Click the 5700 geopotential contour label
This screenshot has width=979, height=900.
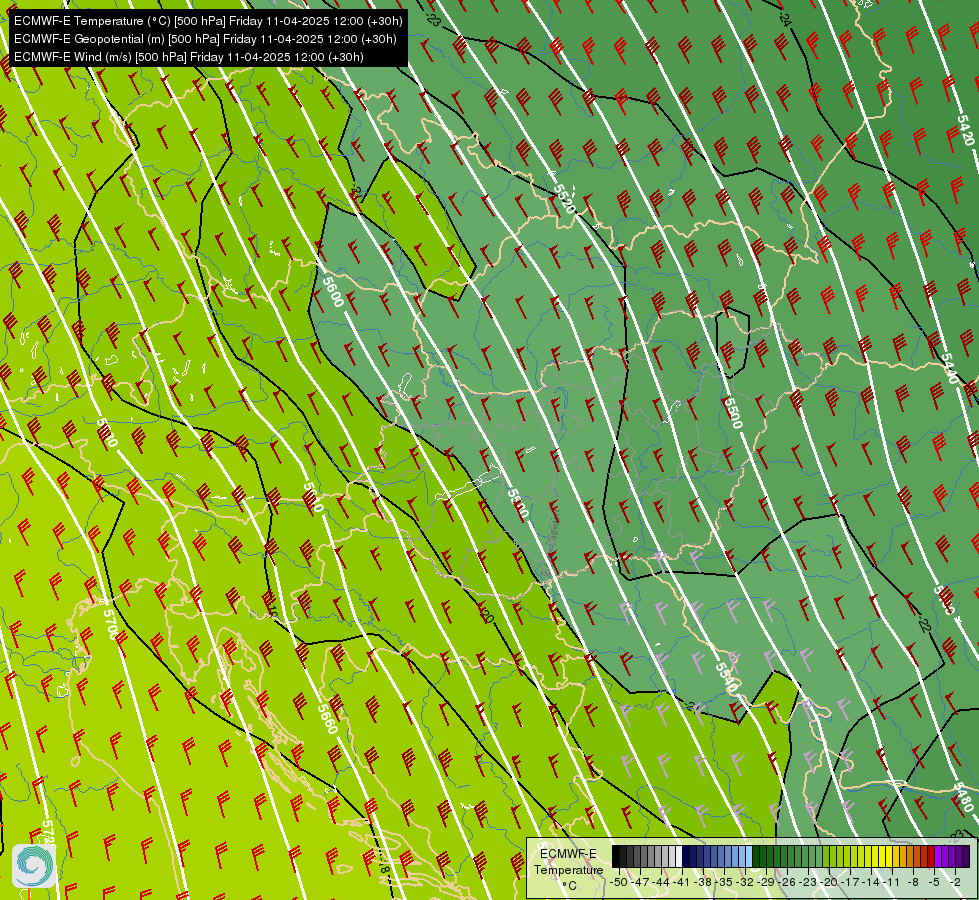110,624
